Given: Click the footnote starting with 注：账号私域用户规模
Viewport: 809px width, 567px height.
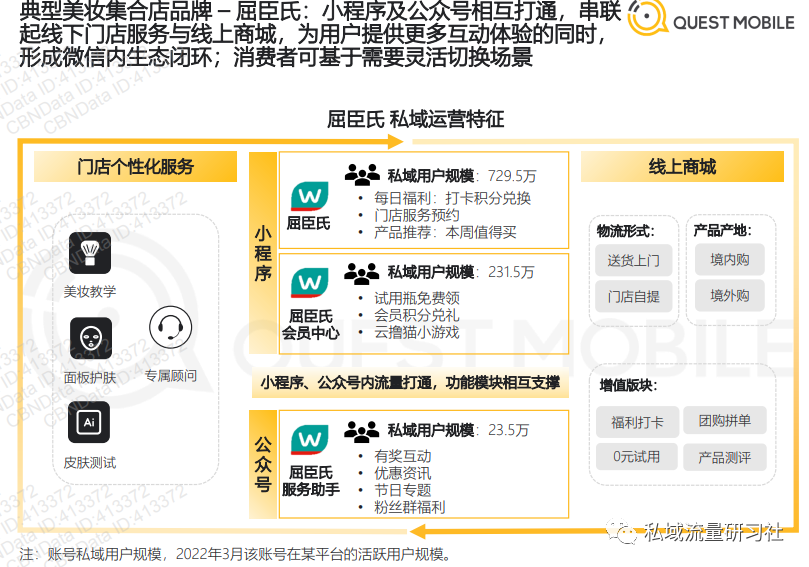Looking at the screenshot, I should tap(236, 554).
